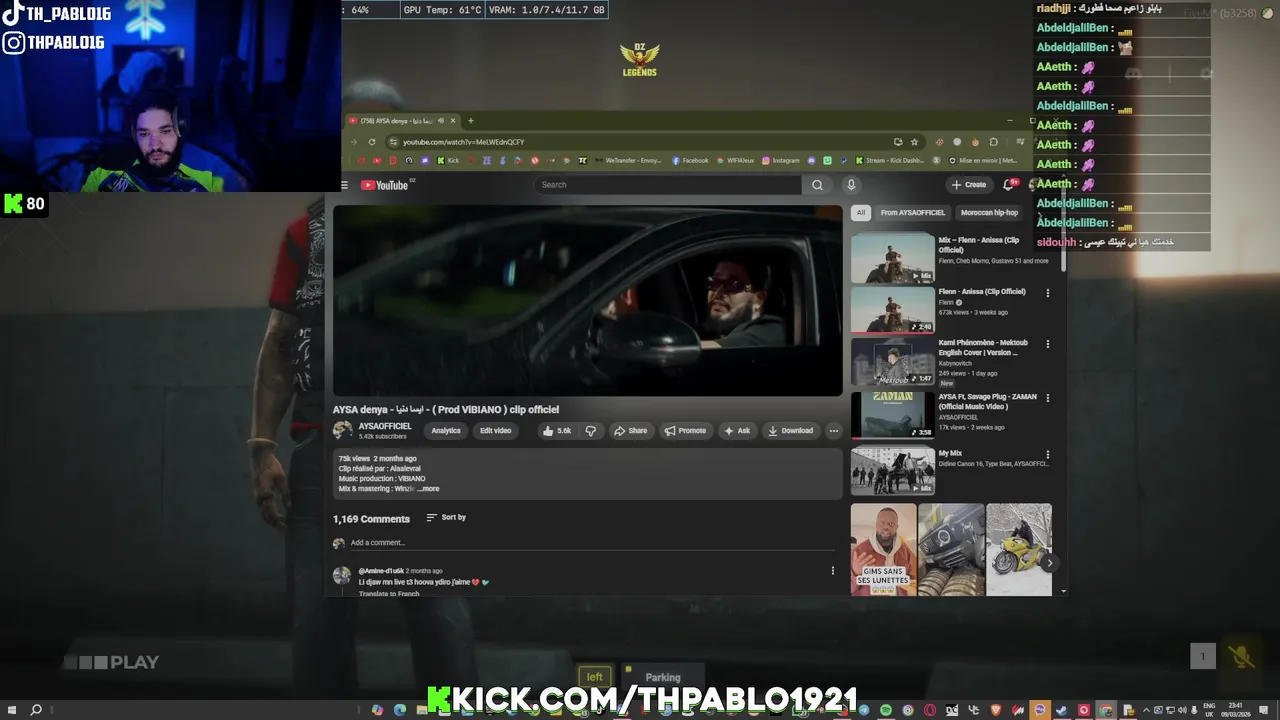1280x720 pixels.
Task: Open Analytics for the video
Action: [x=446, y=431]
